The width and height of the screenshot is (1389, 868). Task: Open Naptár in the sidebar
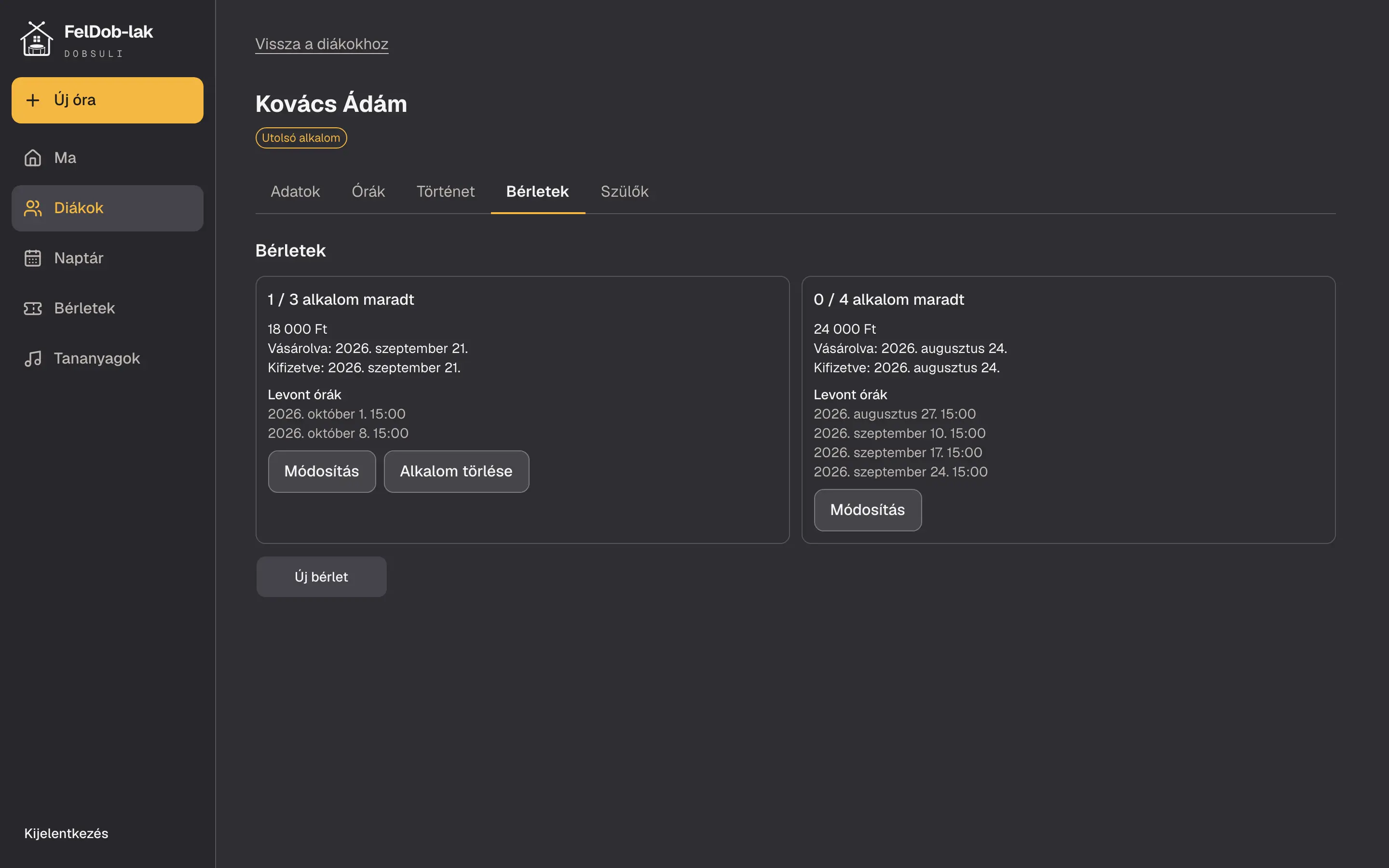(x=108, y=258)
